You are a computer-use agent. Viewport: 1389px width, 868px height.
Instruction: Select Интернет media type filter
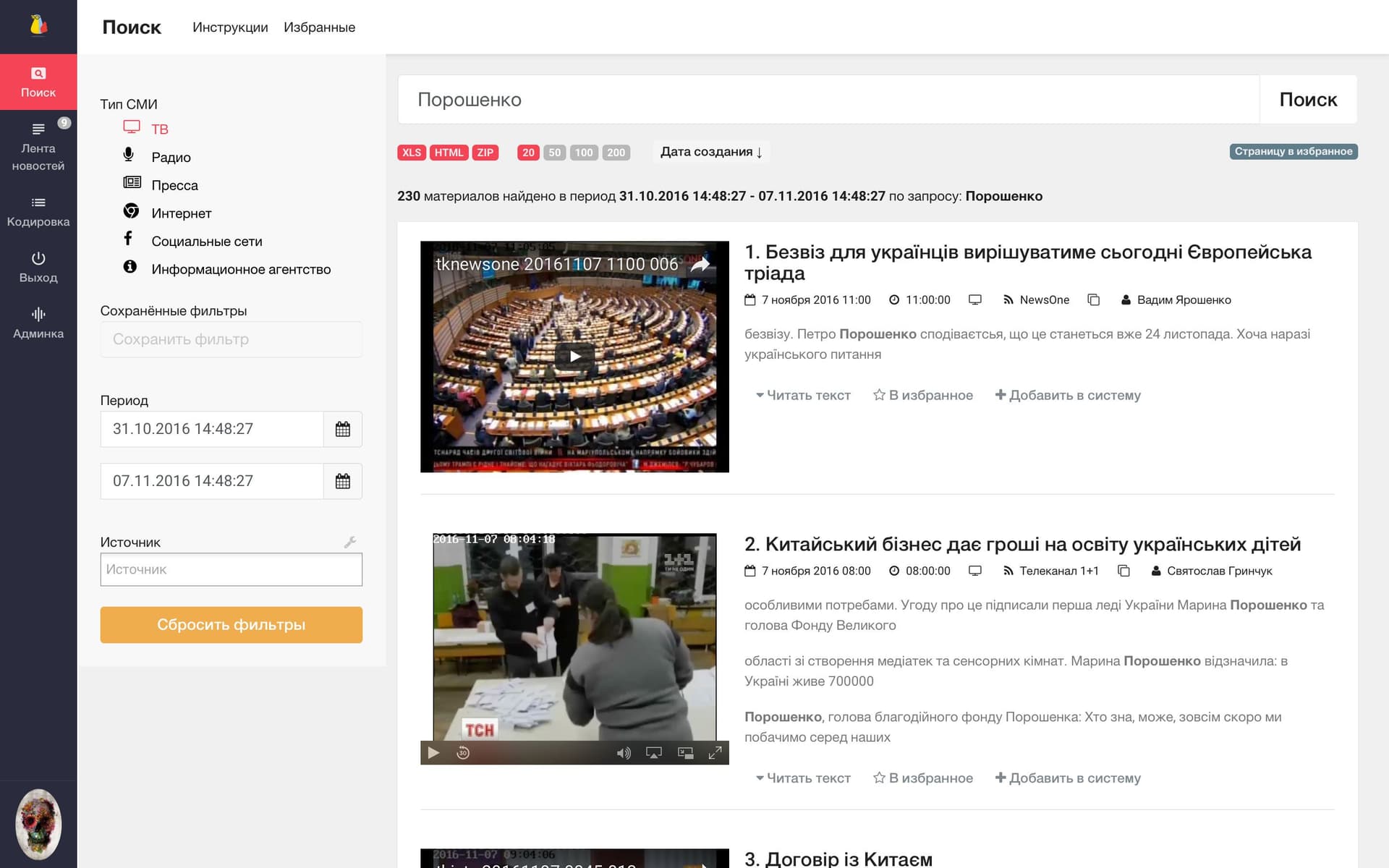coord(167,213)
